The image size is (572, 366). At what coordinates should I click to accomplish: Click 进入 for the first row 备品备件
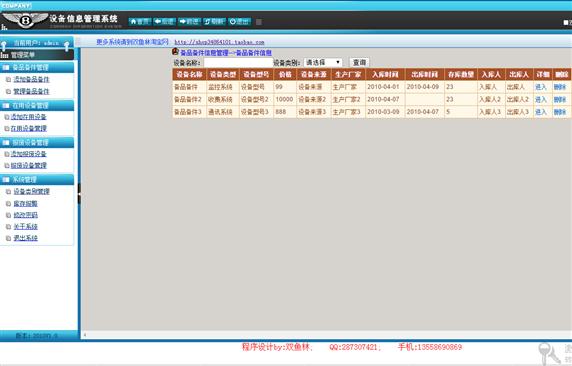(x=541, y=87)
